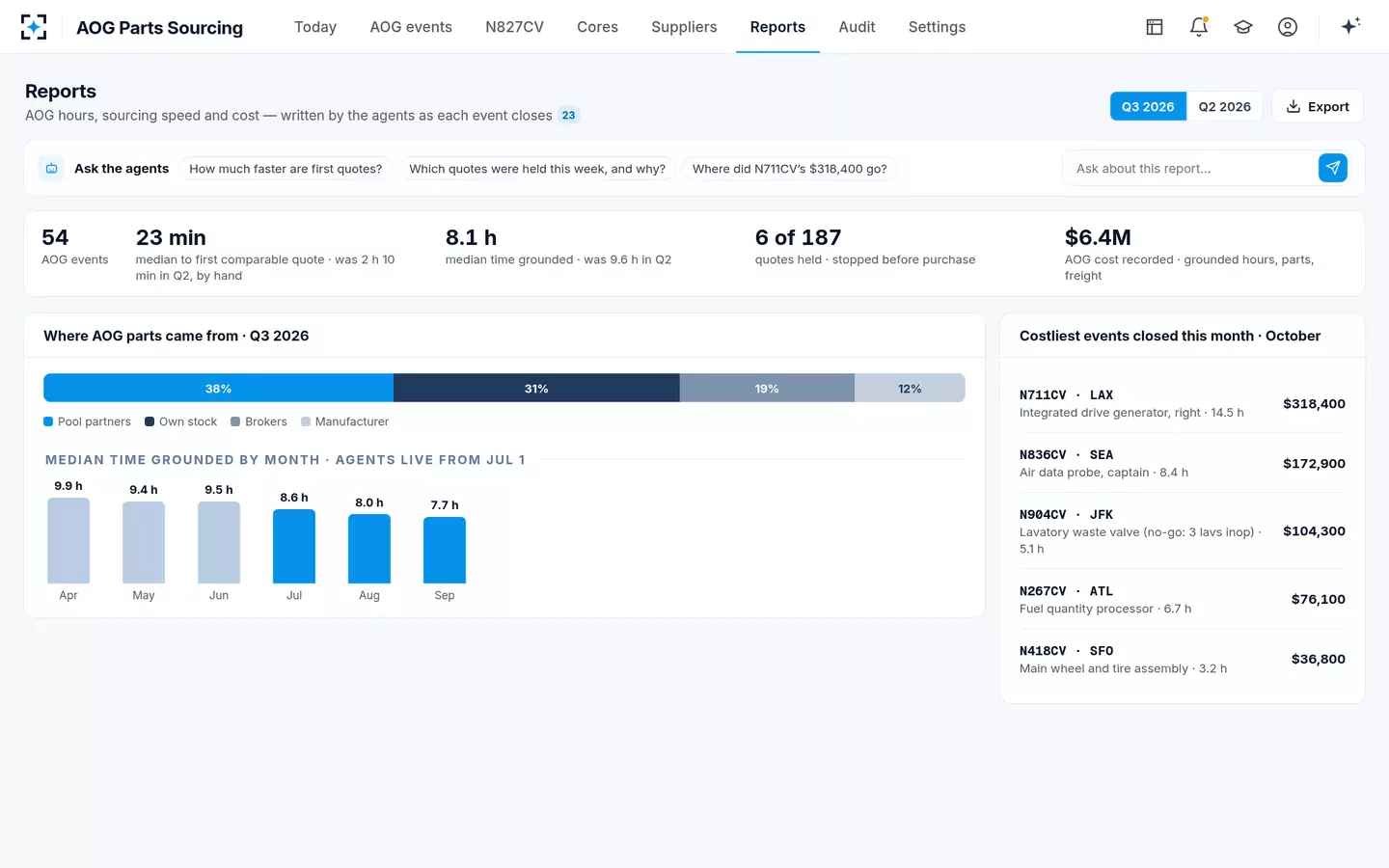Click the 12% Manufacturer bar segment

click(x=910, y=388)
